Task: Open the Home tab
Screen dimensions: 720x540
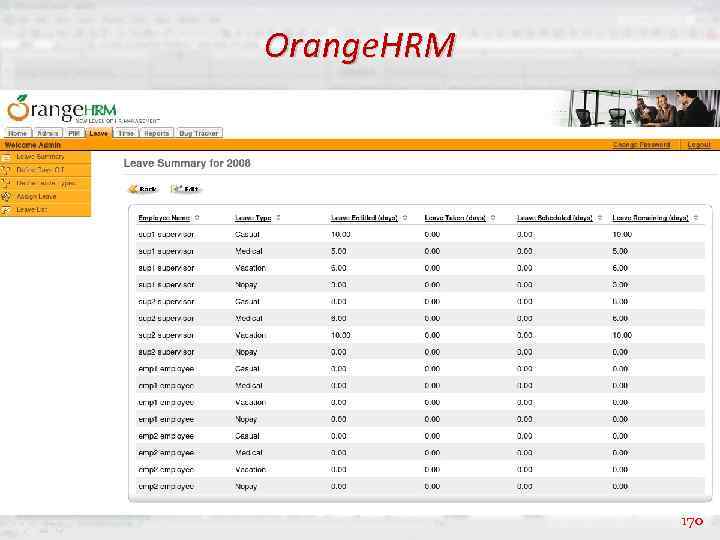Action: (17, 133)
